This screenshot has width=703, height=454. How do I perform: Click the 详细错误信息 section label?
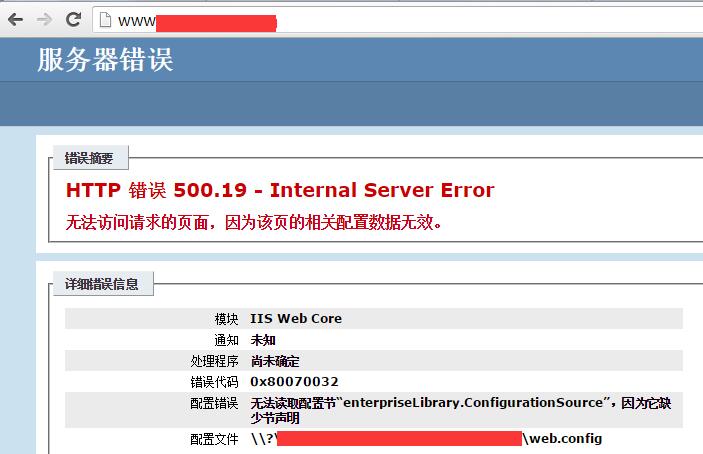click(102, 284)
